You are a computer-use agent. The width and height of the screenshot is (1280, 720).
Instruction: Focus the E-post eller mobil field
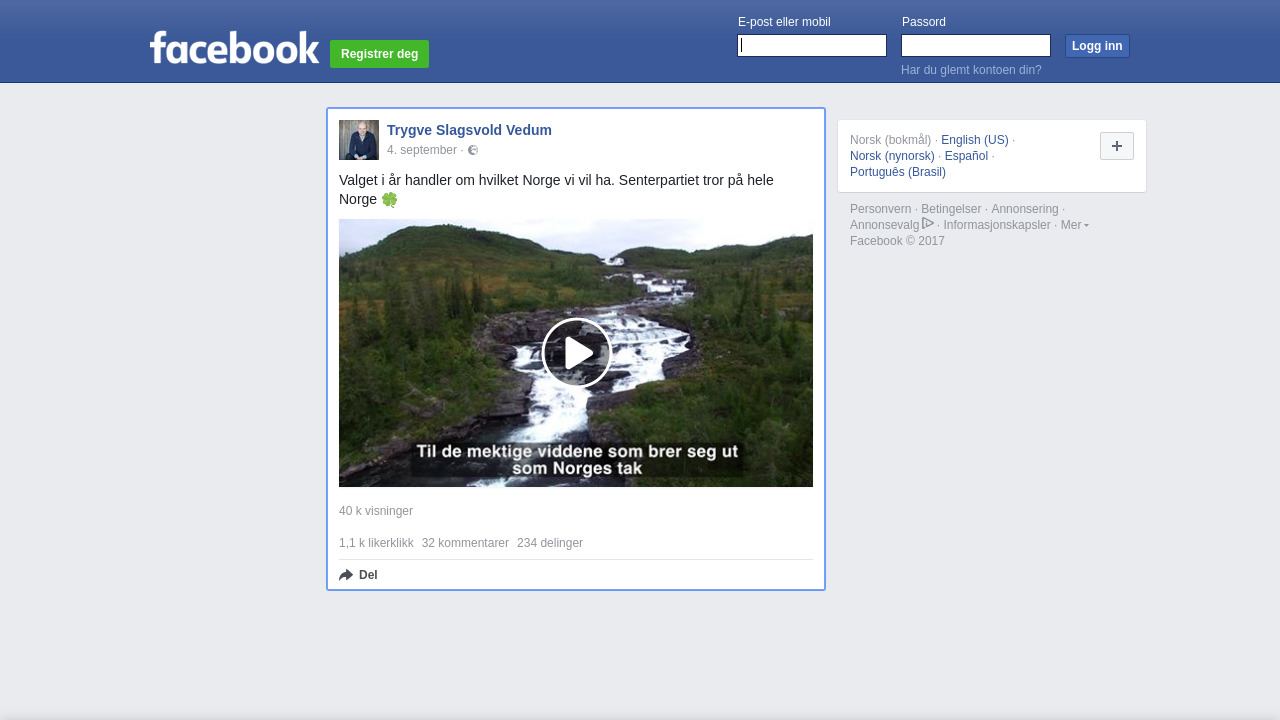point(812,46)
